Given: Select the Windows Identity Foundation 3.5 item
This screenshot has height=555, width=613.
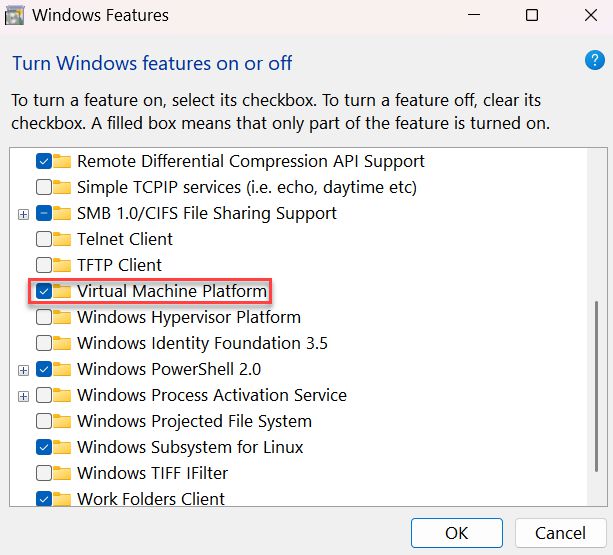Looking at the screenshot, I should (202, 343).
